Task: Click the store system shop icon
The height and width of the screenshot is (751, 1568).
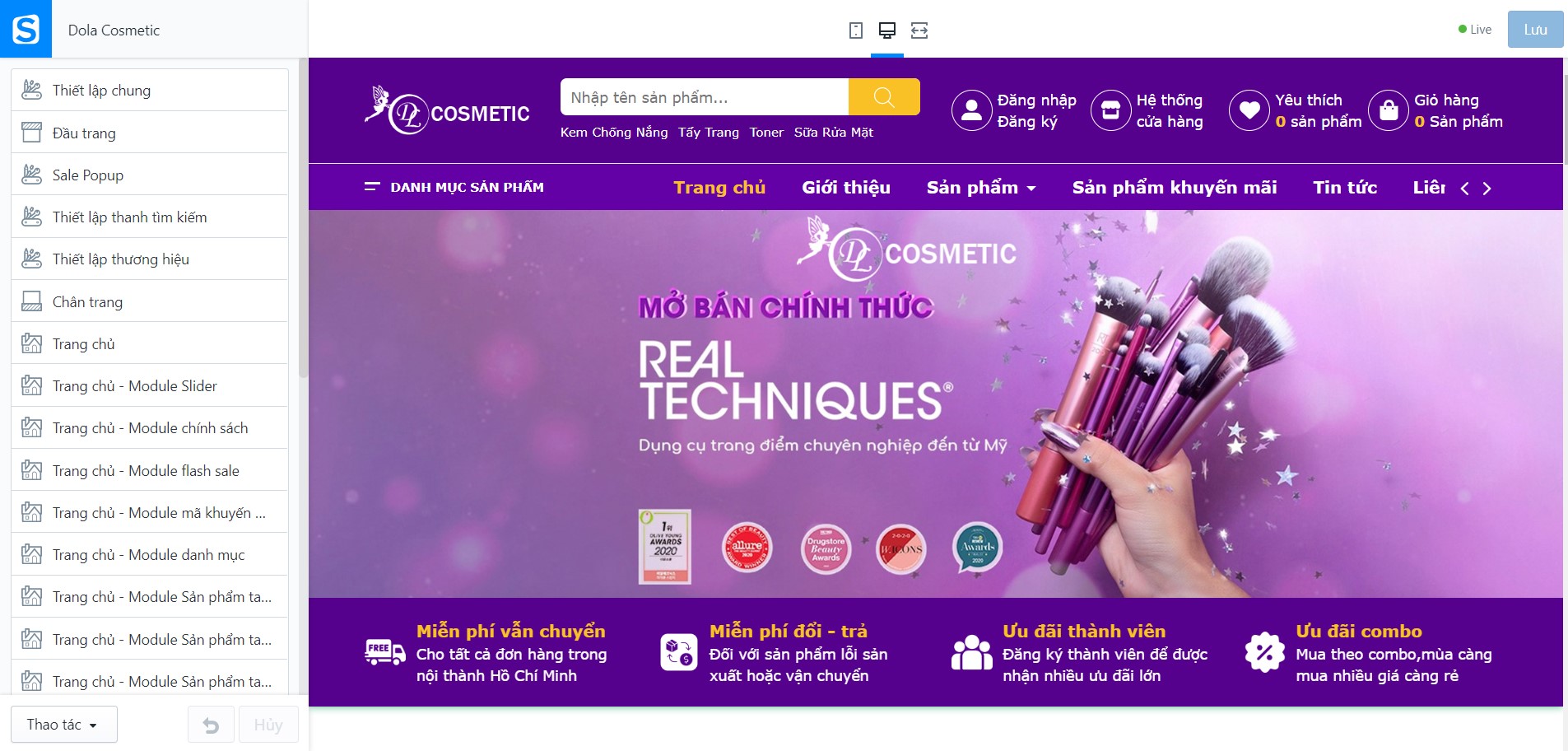Action: (1111, 110)
